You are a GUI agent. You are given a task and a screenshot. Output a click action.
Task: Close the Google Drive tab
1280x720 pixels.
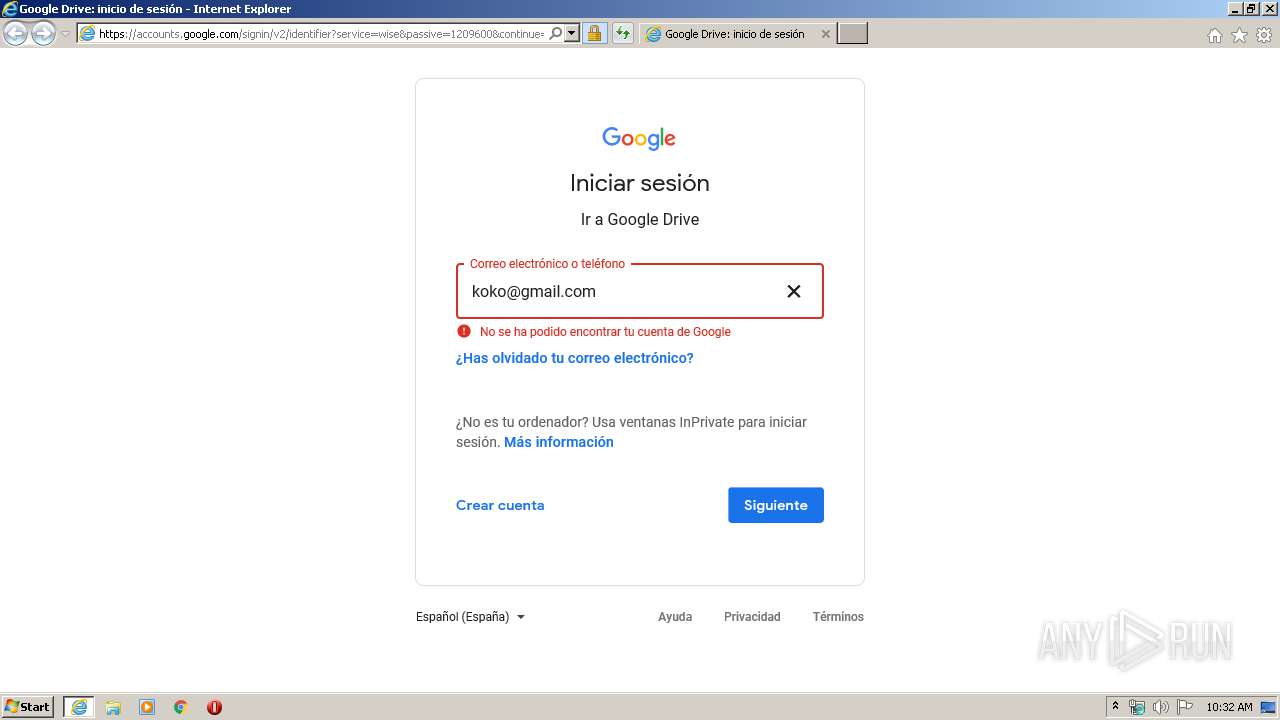825,34
